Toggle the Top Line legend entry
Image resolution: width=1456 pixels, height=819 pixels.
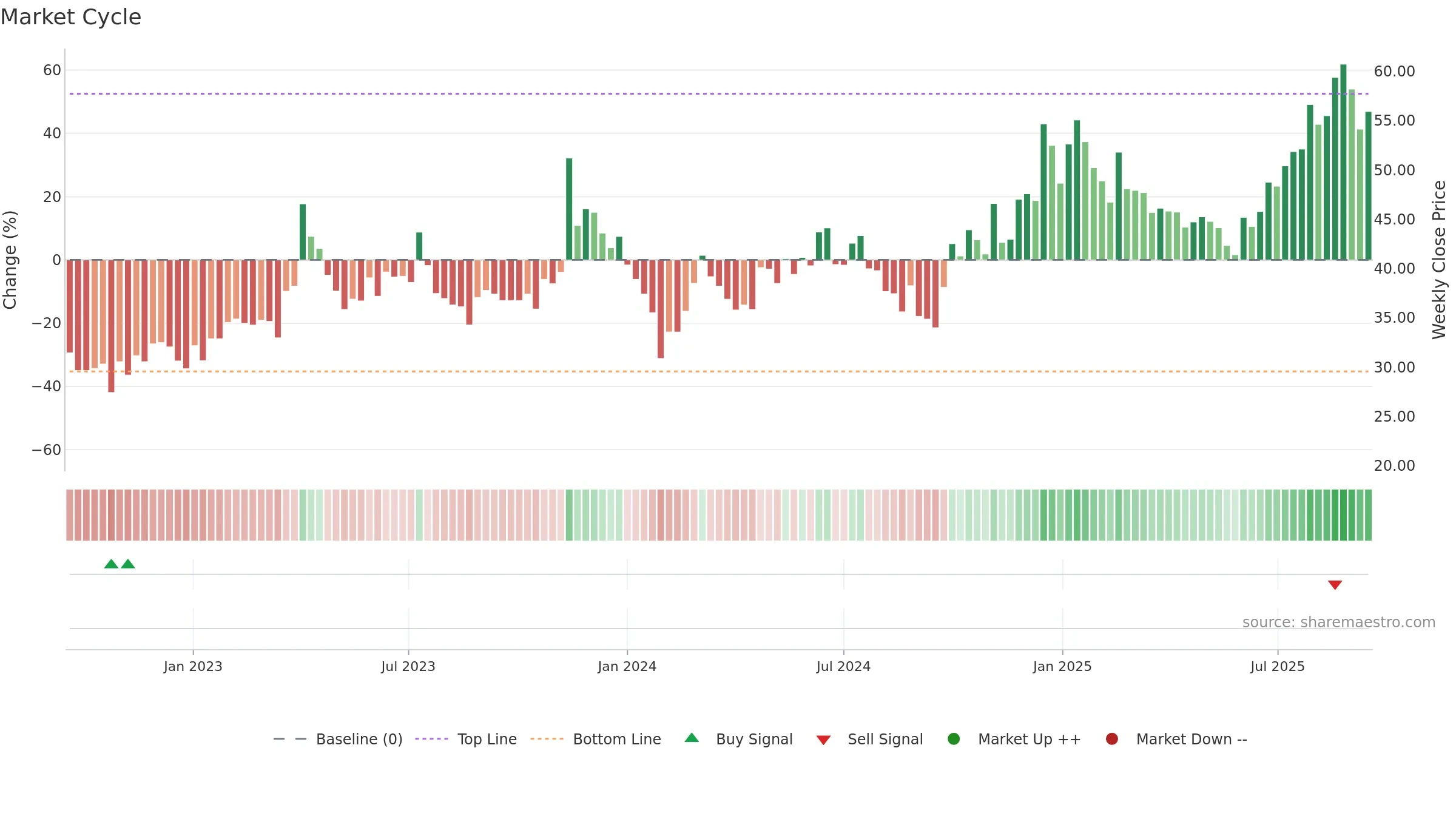466,739
